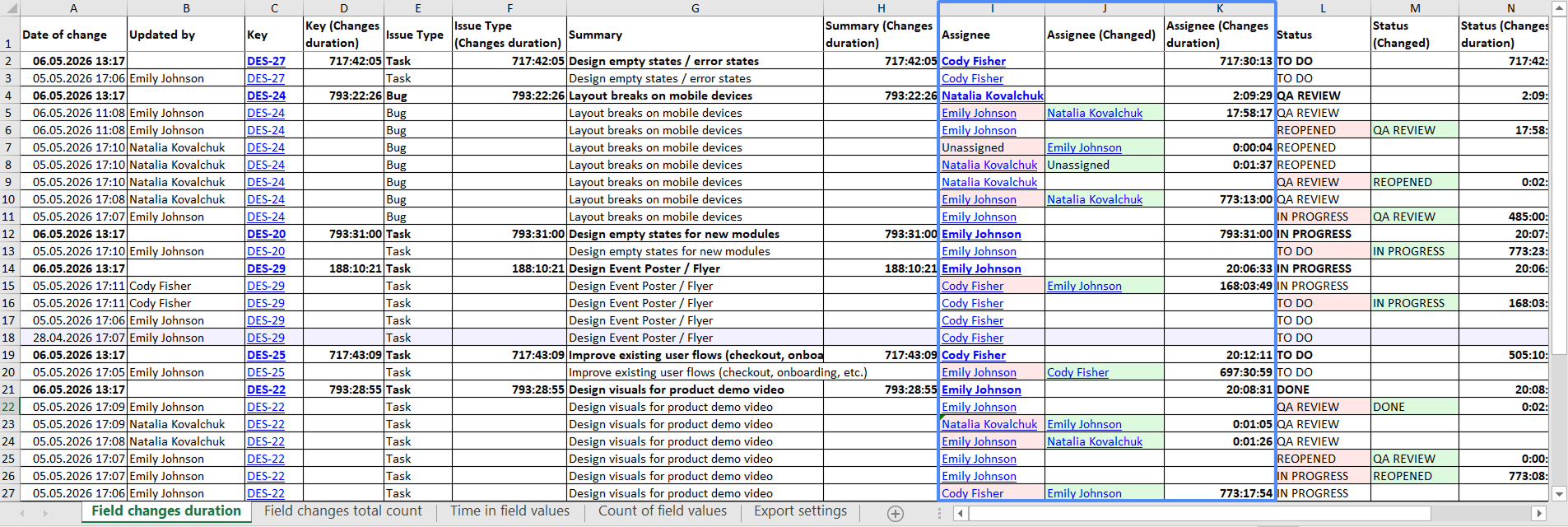The height and width of the screenshot is (527, 1568).
Task: Select 'Bug' issue type cell in row 4
Action: pos(418,96)
